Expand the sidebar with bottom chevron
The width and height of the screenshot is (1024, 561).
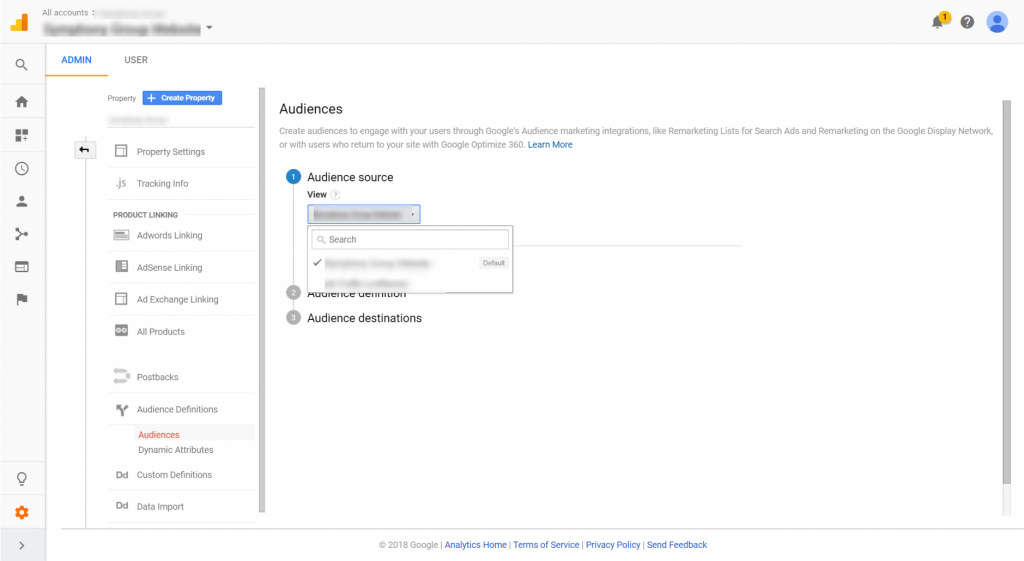(x=21, y=545)
